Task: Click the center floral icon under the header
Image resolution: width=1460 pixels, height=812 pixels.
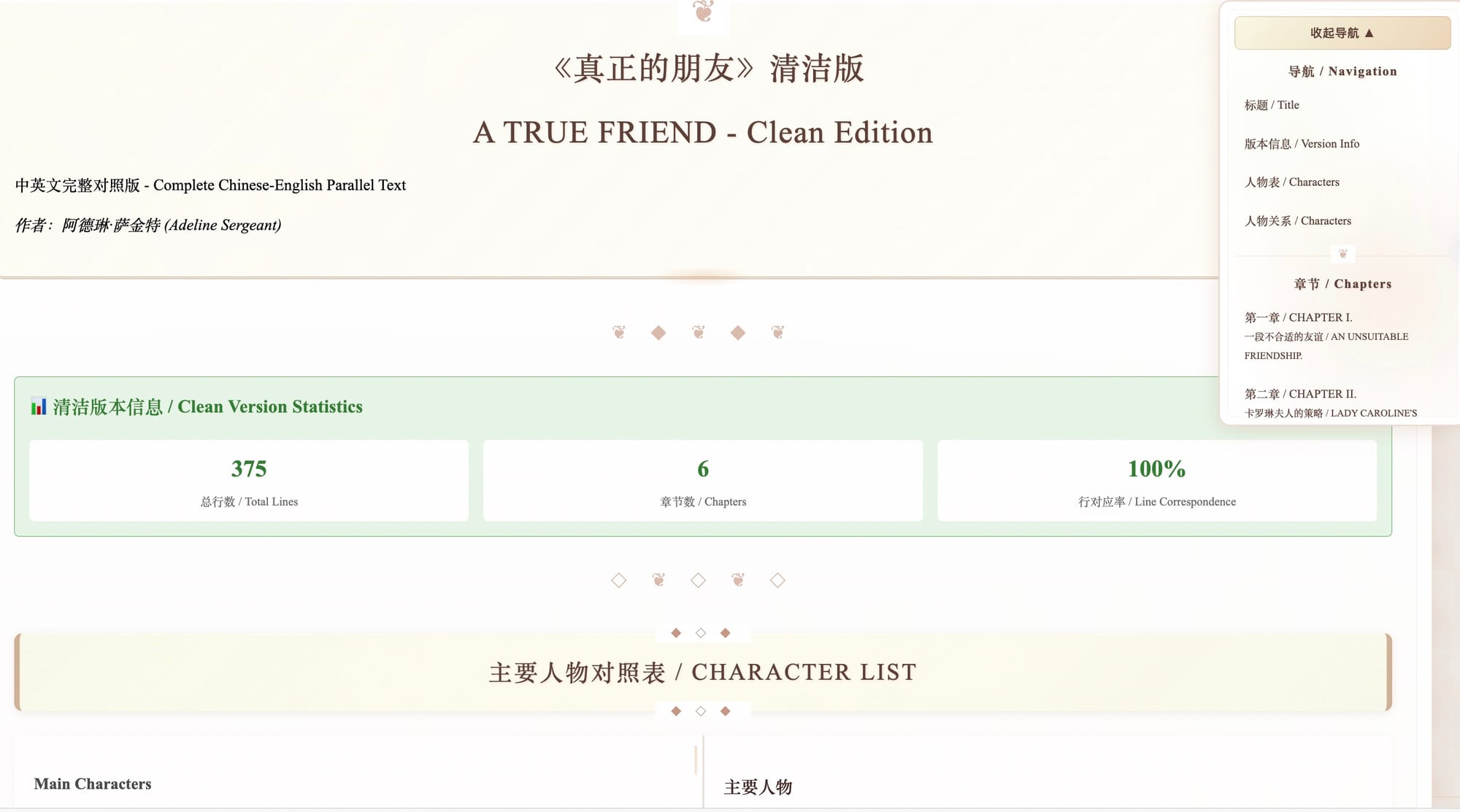Action: 699,333
